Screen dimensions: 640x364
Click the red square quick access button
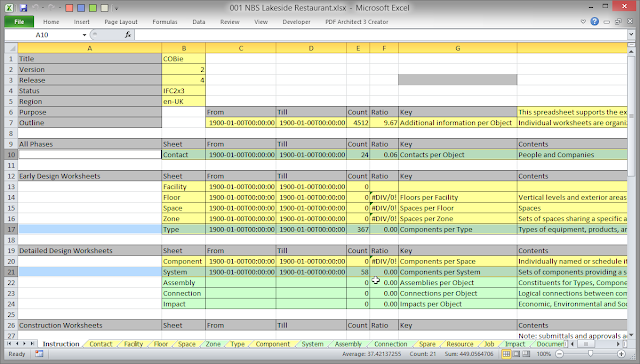69,8
